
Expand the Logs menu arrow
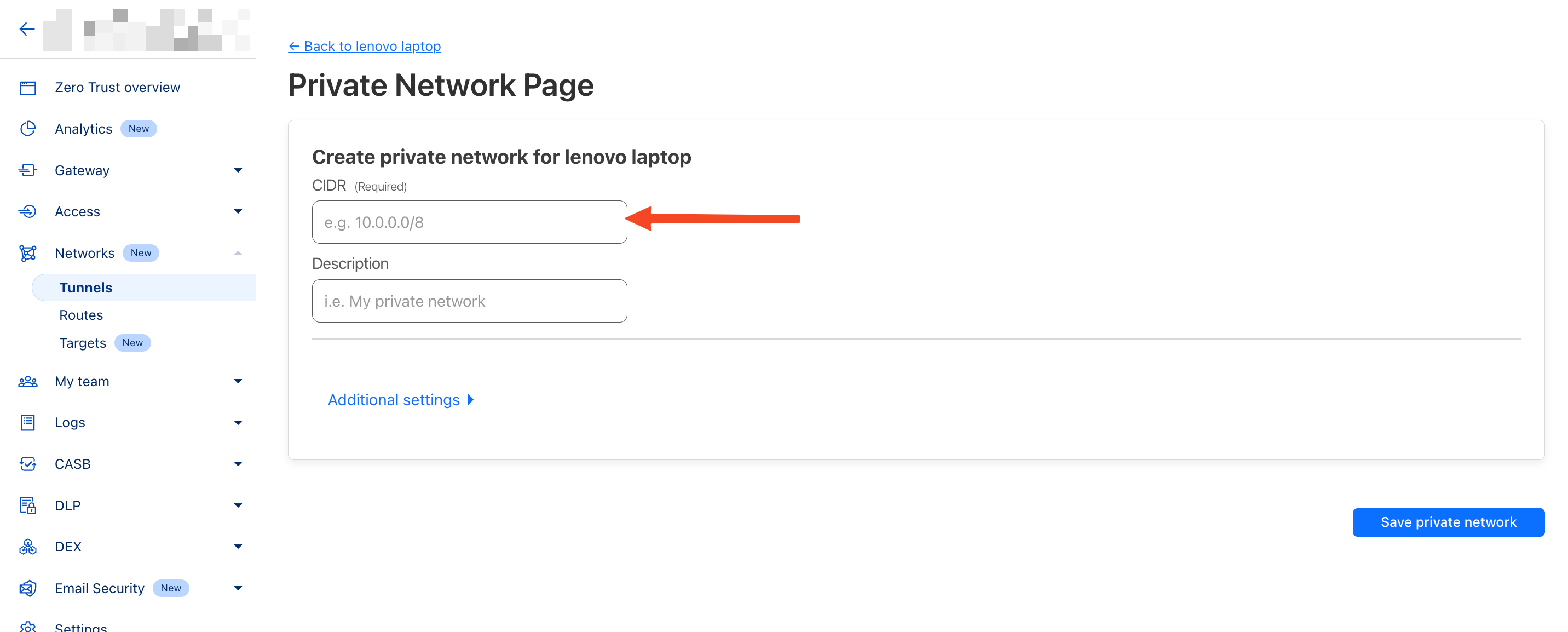click(238, 423)
